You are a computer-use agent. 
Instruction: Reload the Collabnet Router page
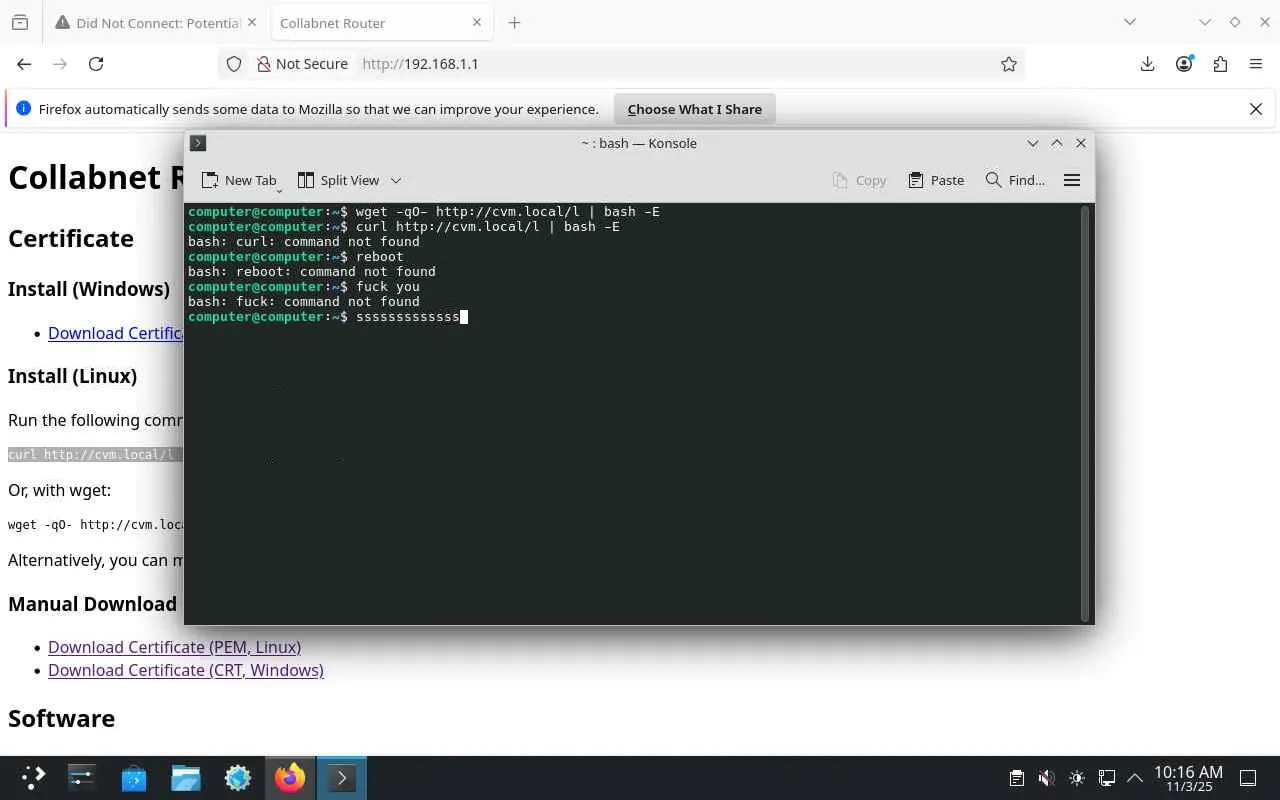click(x=96, y=64)
